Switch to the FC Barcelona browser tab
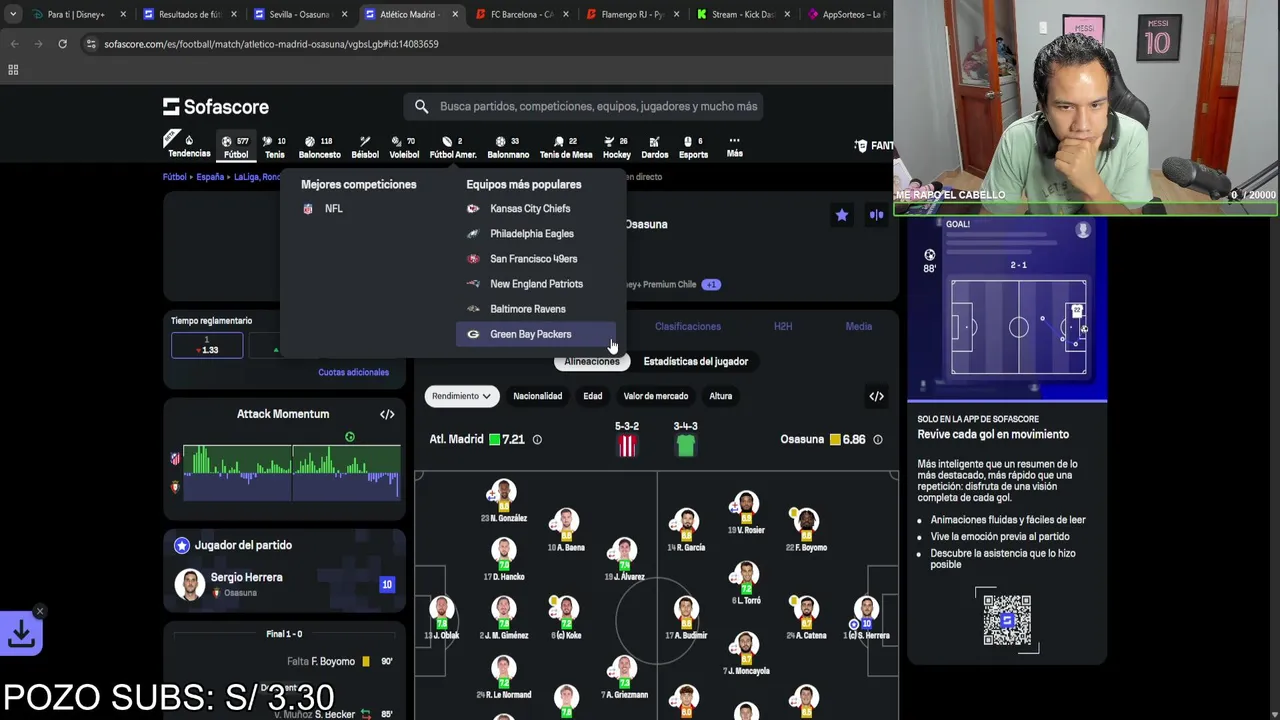Image resolution: width=1280 pixels, height=720 pixels. click(x=520, y=14)
